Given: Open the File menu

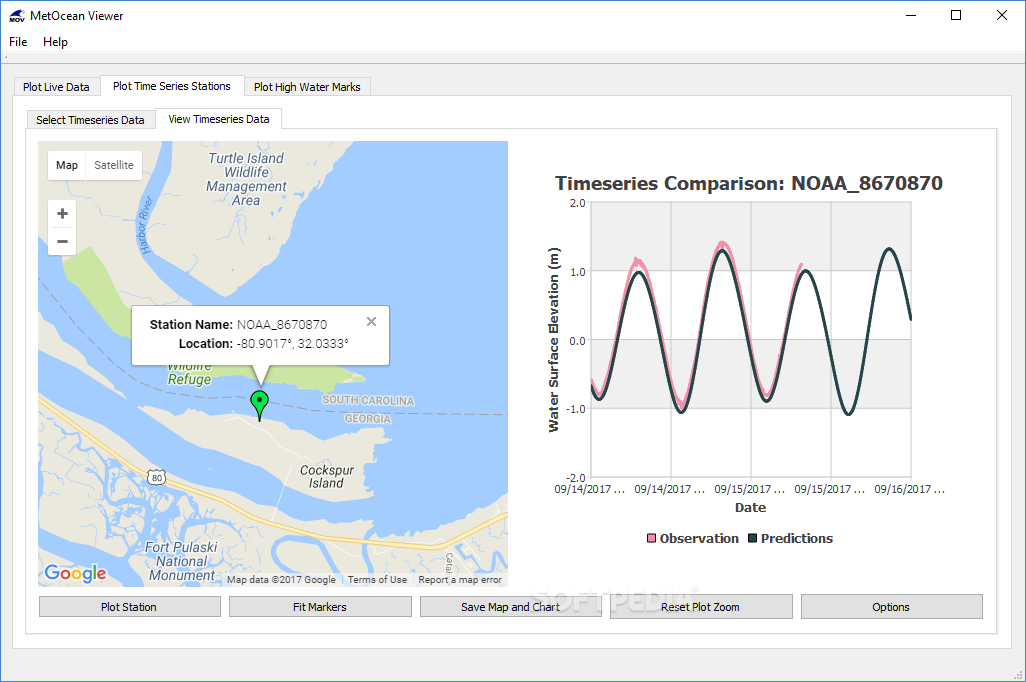Looking at the screenshot, I should point(18,42).
